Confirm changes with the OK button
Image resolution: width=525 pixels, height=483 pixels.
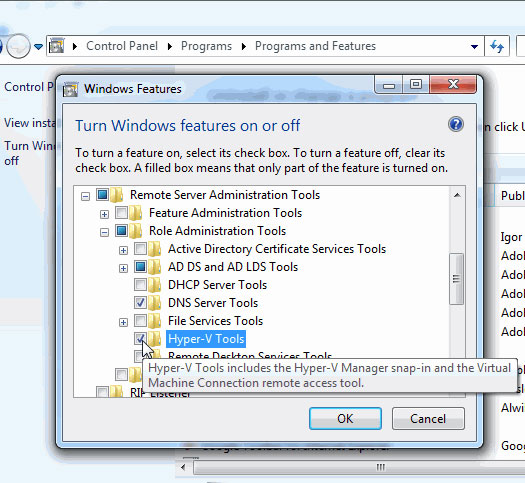pyautogui.click(x=345, y=418)
